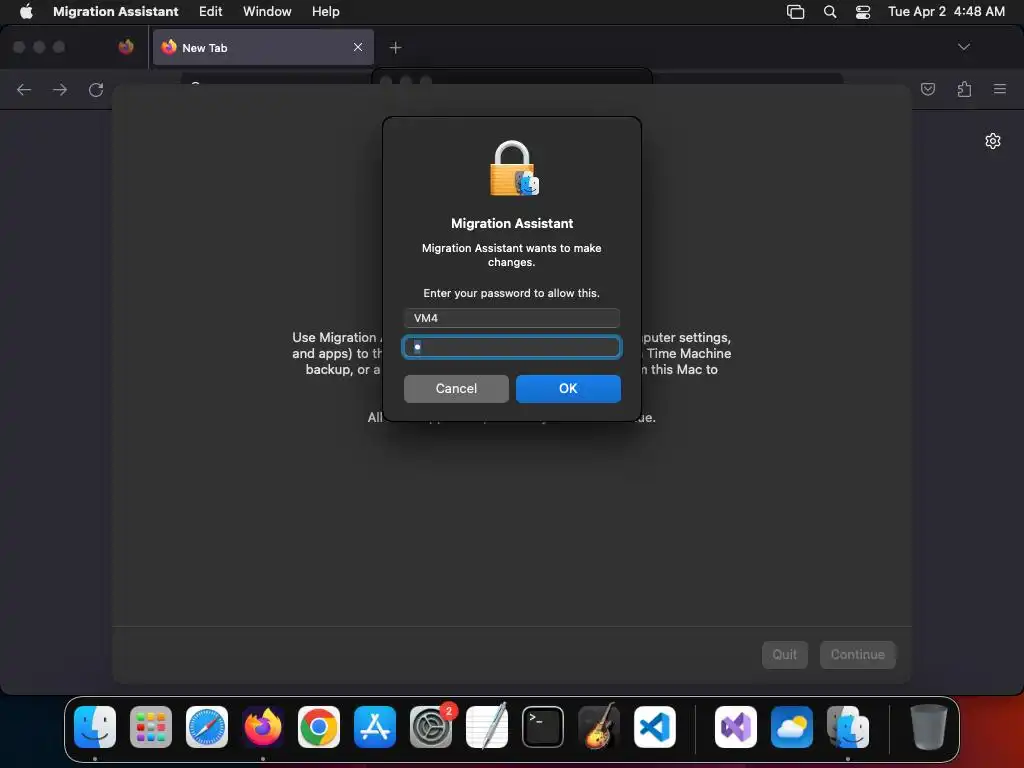
Task: Open the Edit menu
Action: pos(210,11)
